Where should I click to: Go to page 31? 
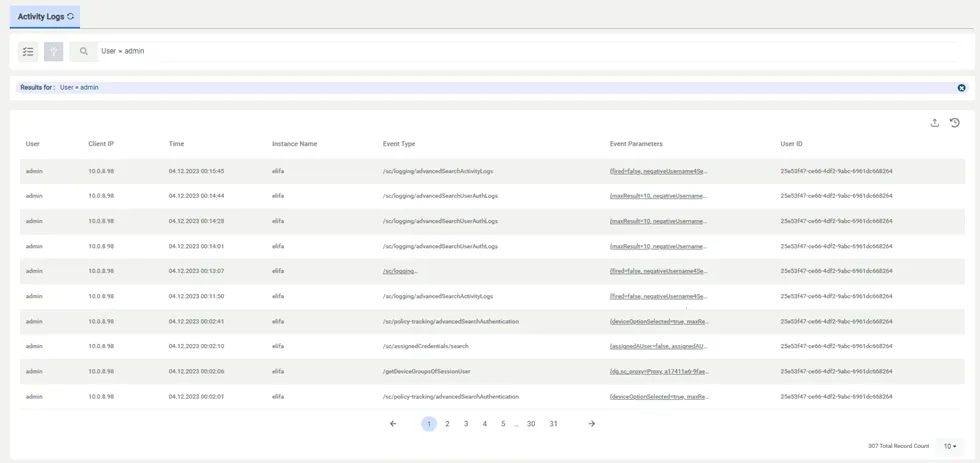click(553, 424)
